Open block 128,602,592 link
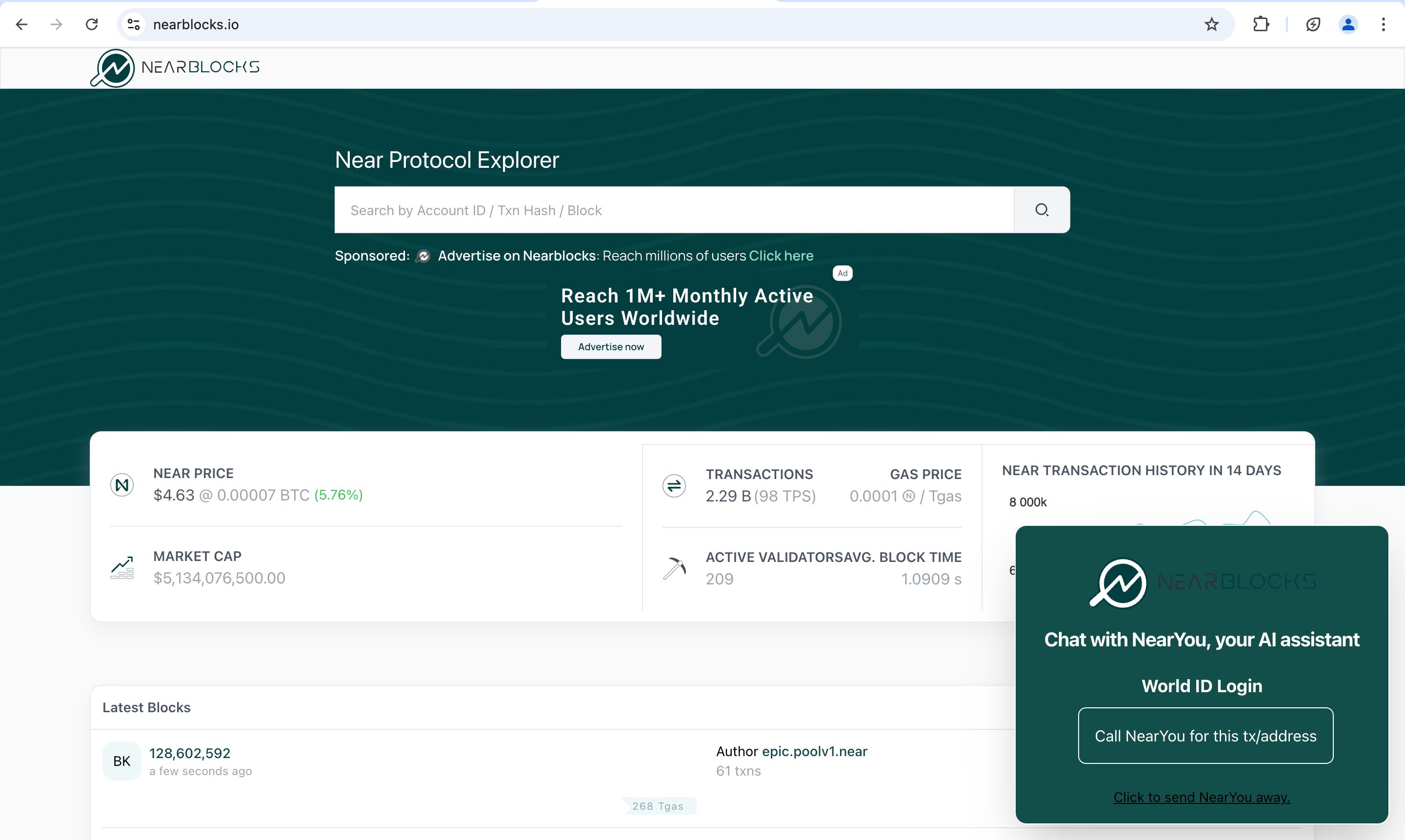Screen dimensions: 1405x840 [x=190, y=753]
